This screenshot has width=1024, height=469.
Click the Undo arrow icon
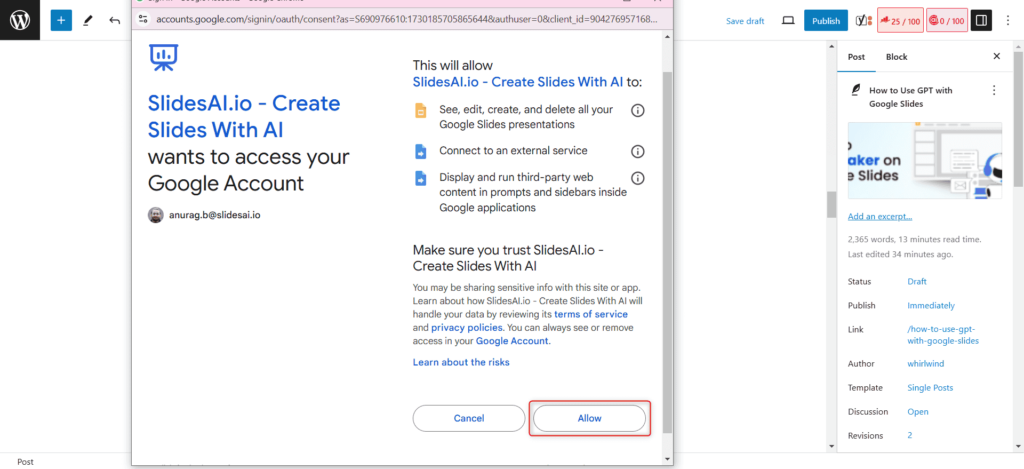click(x=114, y=20)
